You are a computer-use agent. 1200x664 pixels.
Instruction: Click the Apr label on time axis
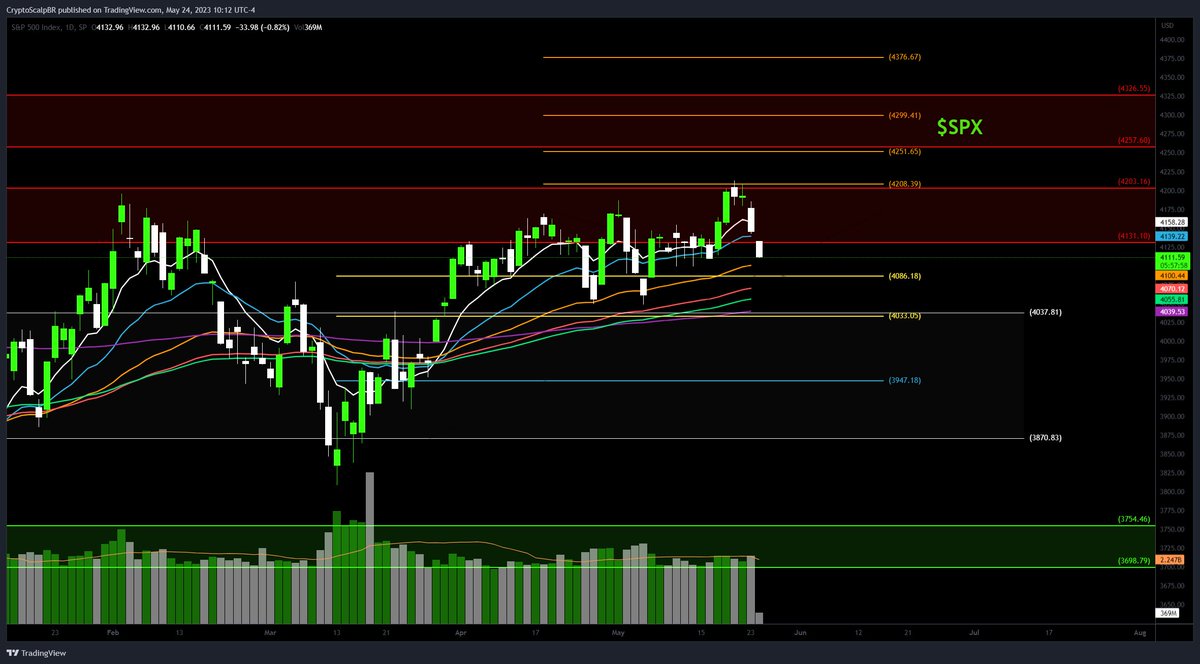pyautogui.click(x=460, y=635)
